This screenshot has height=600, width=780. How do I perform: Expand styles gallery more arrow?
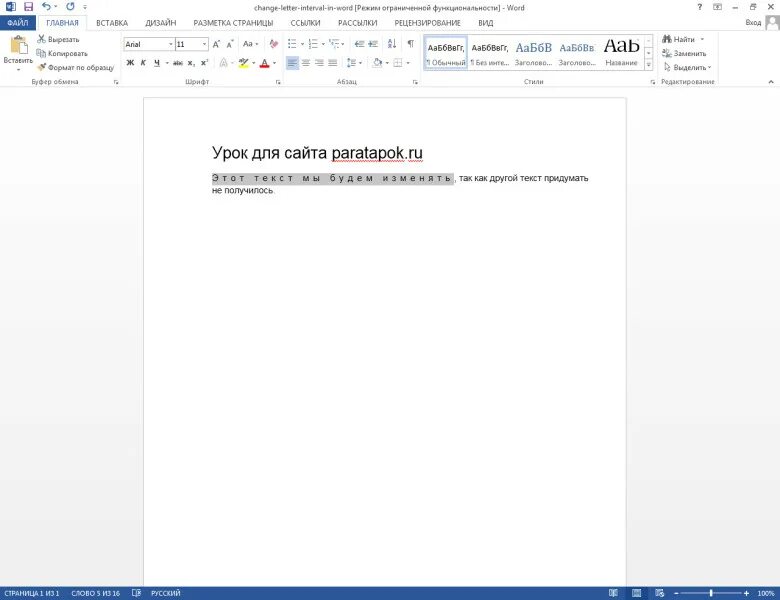pyautogui.click(x=649, y=64)
